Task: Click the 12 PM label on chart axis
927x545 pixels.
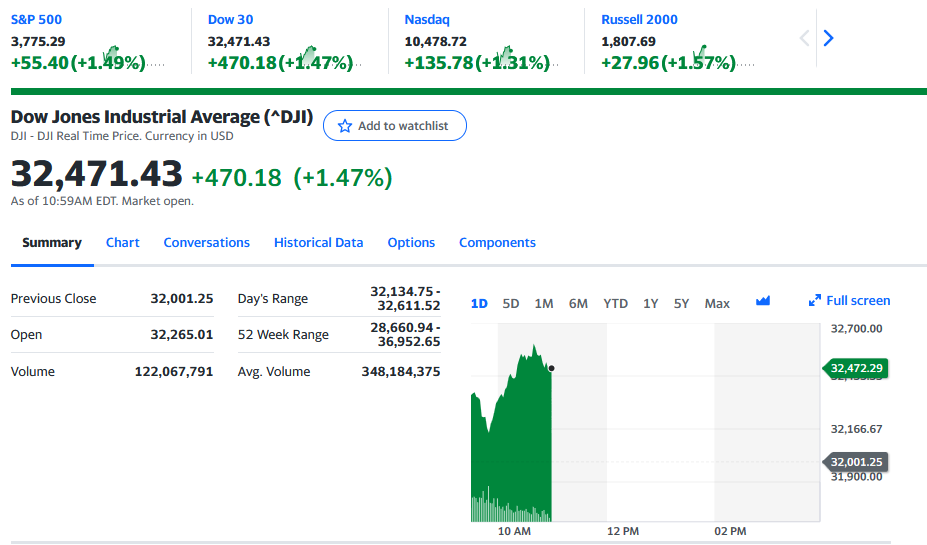Action: (x=623, y=531)
